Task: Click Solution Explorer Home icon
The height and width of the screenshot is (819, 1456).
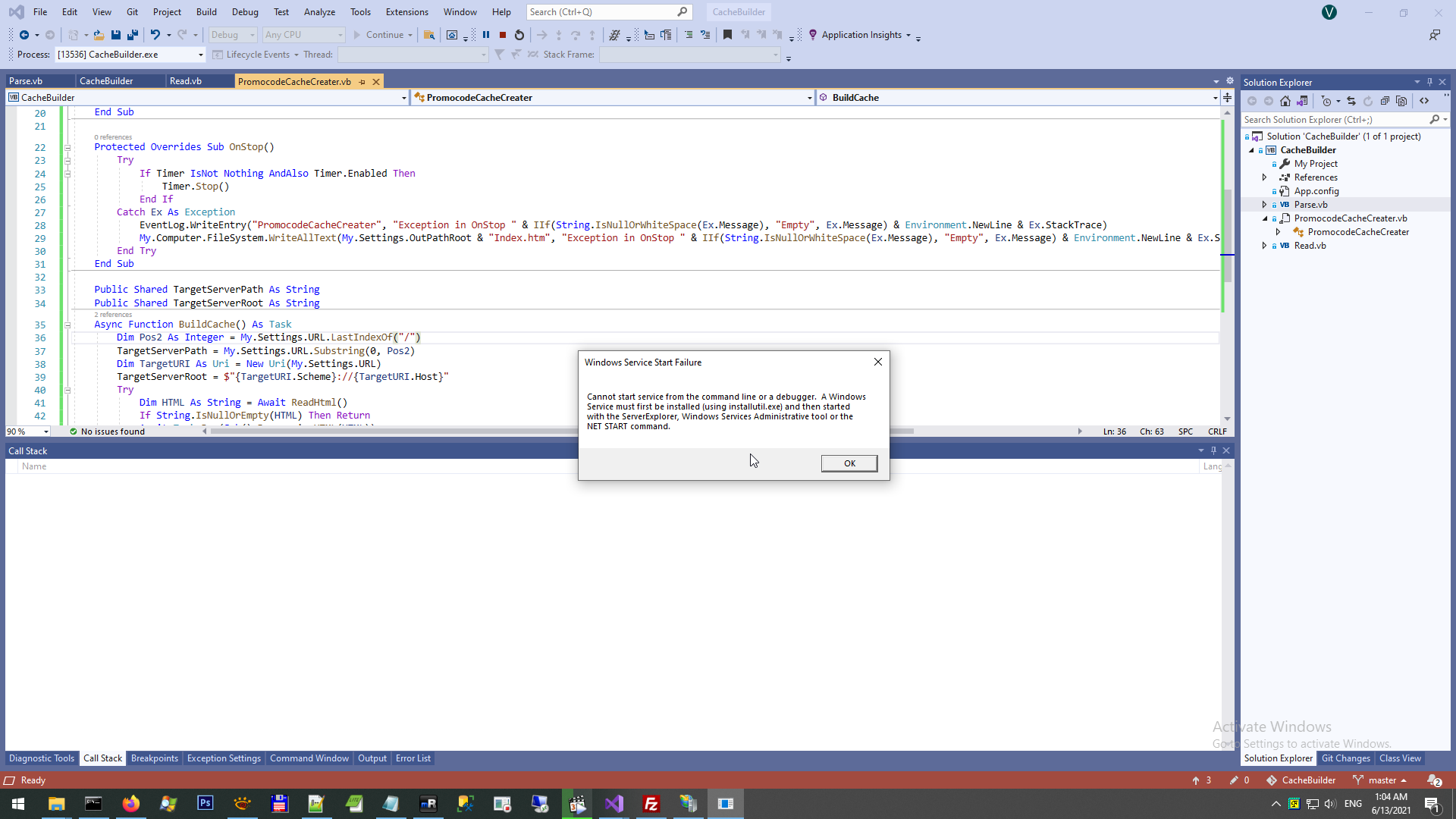Action: tap(1285, 101)
